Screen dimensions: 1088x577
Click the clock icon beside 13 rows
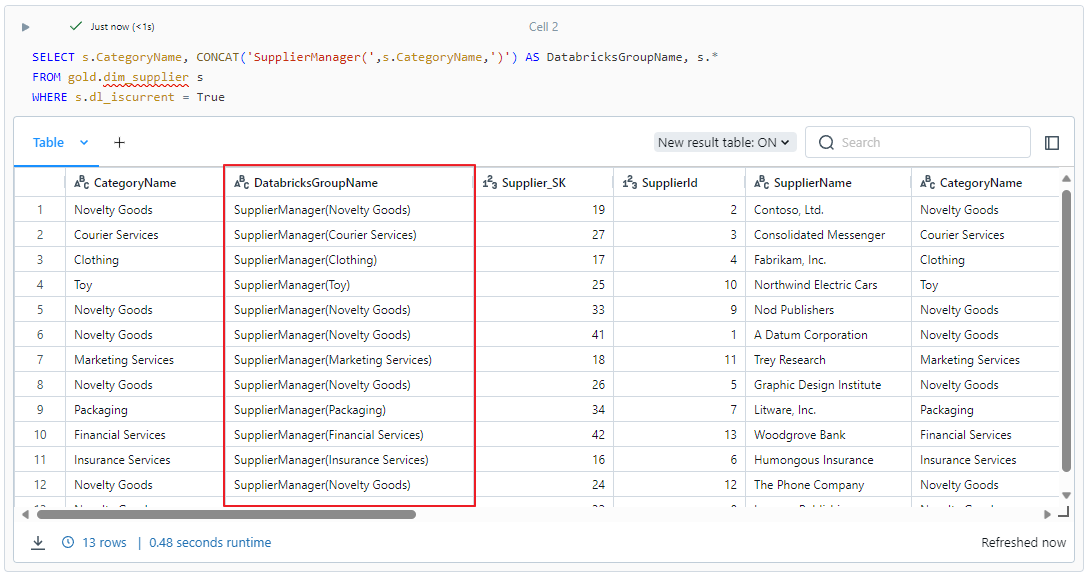click(68, 542)
